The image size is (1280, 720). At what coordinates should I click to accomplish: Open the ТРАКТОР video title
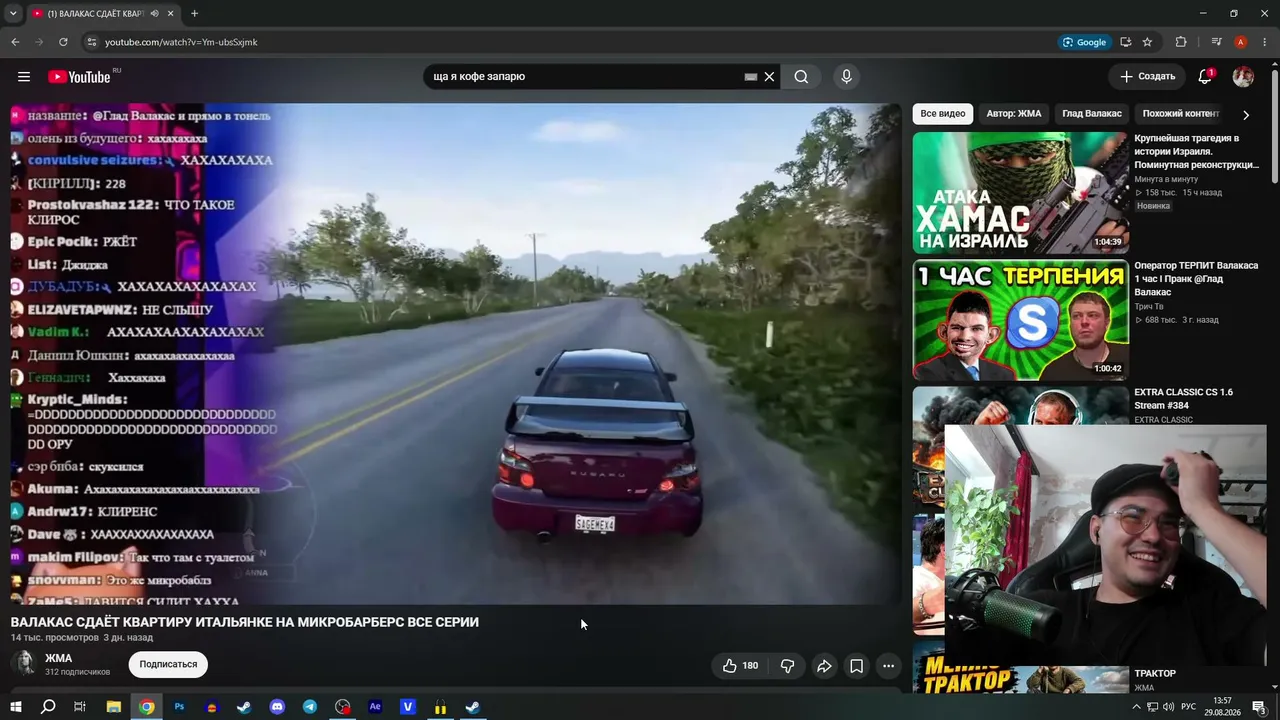point(1155,674)
